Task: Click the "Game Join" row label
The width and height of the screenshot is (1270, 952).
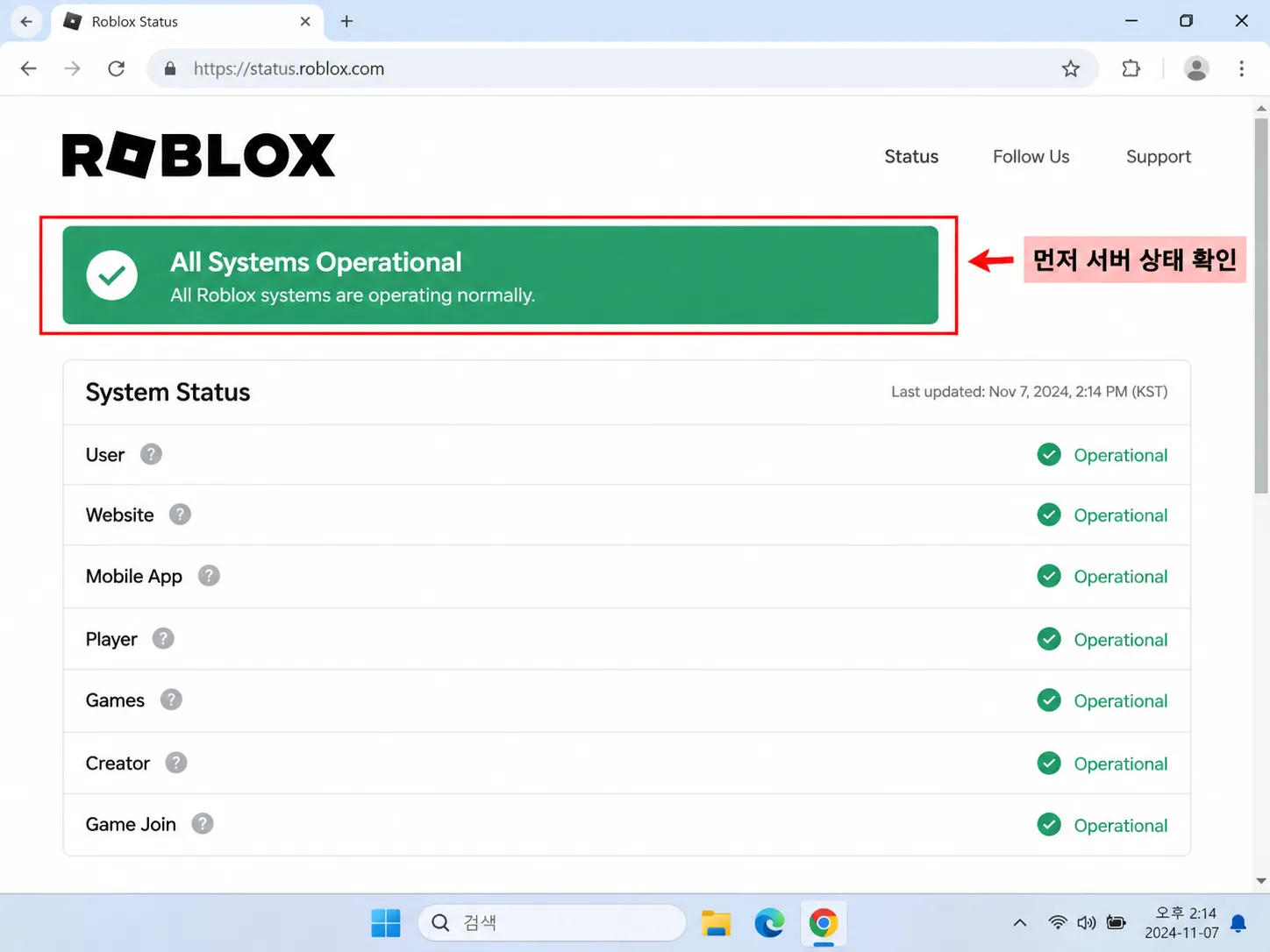Action: point(131,825)
